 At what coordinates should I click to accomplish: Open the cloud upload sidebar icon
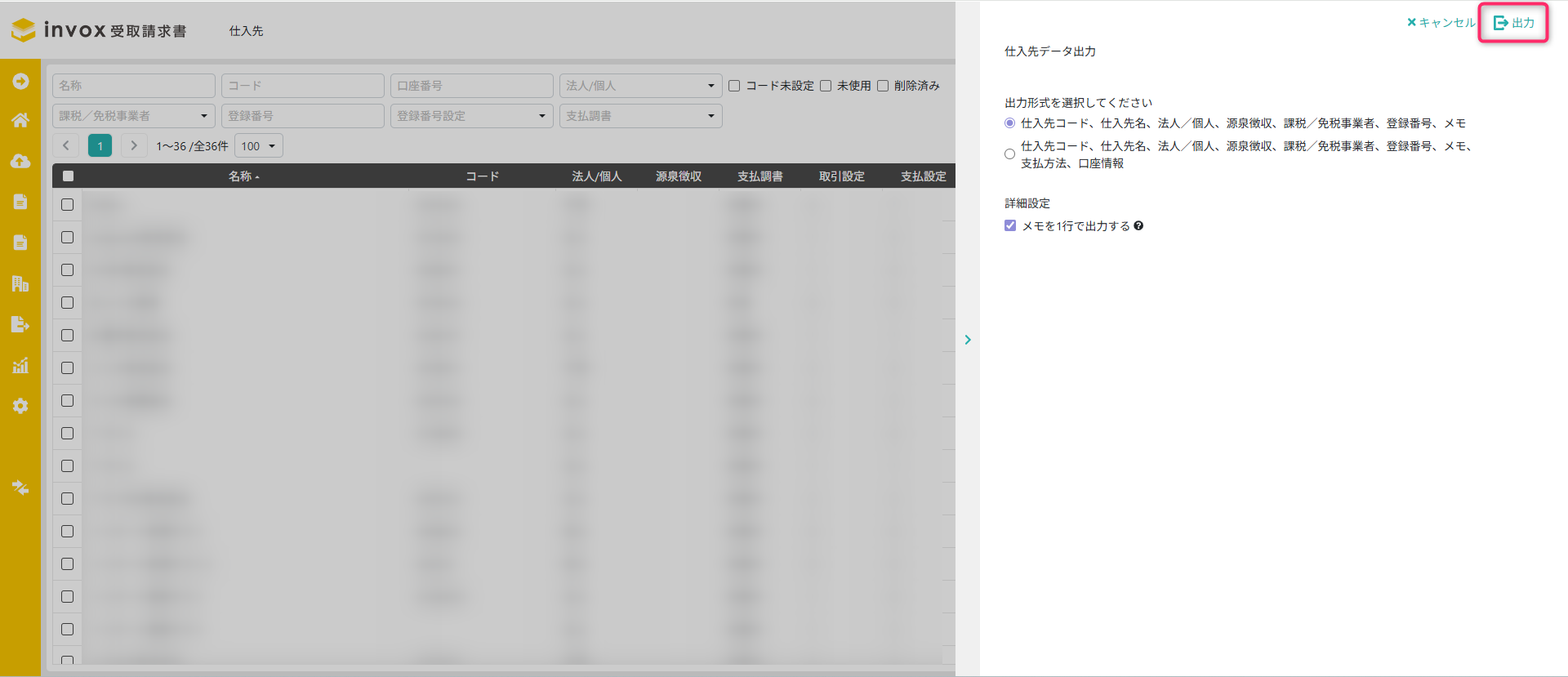pos(20,161)
